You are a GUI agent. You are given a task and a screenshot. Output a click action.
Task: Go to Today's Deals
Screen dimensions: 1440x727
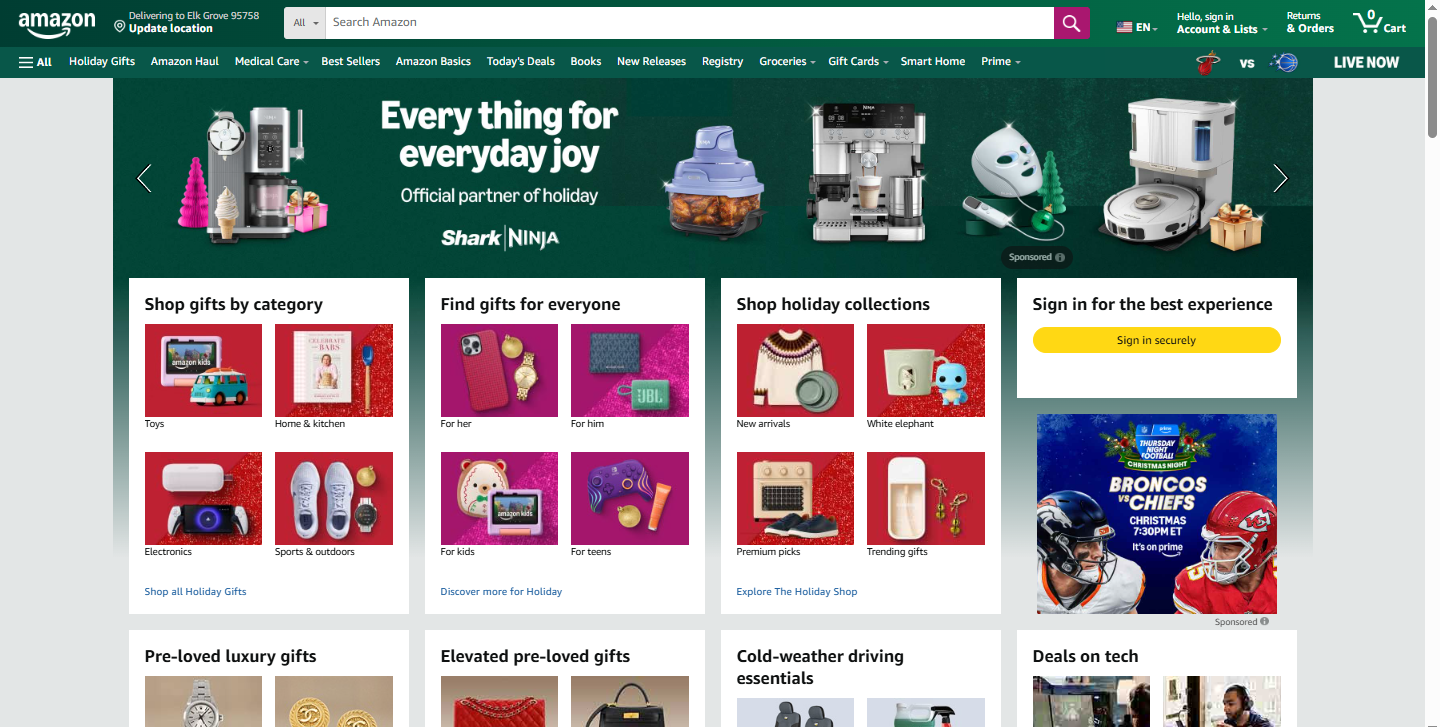tap(520, 61)
